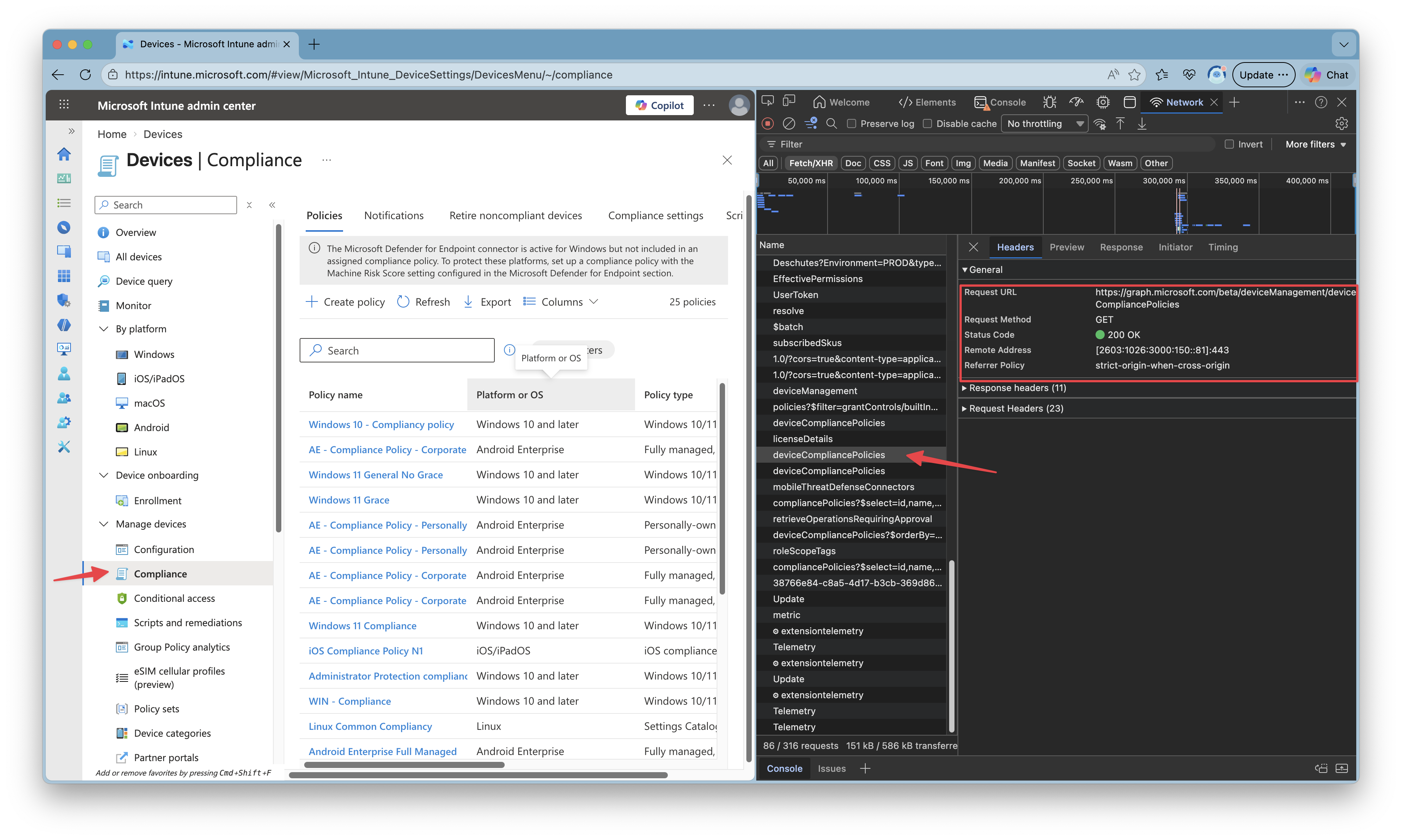Stop recording the network log
Image resolution: width=1402 pixels, height=840 pixels.
coord(767,123)
